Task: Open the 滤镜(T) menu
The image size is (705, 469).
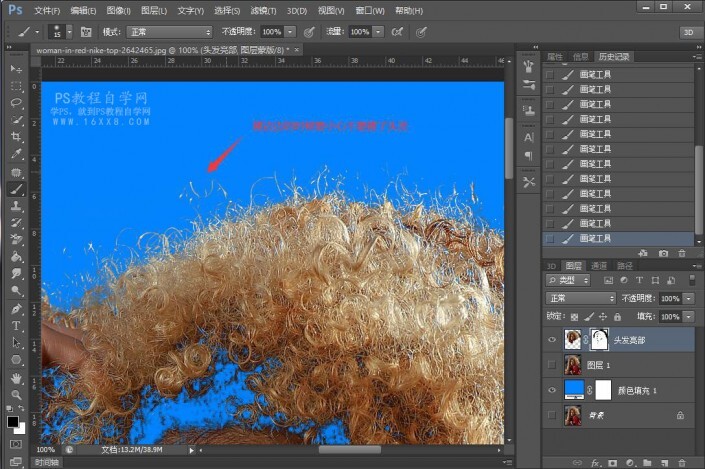Action: (264, 10)
